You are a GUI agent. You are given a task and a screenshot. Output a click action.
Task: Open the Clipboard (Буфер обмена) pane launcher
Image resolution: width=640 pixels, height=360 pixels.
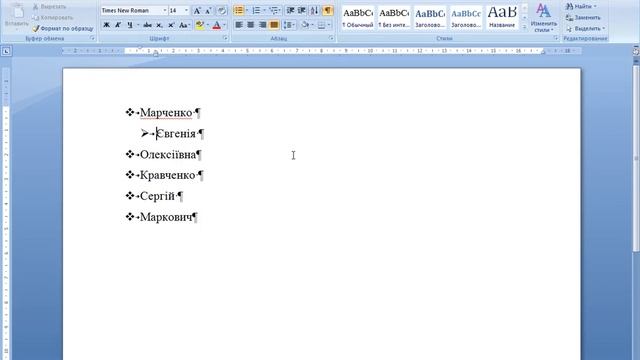(93, 38)
